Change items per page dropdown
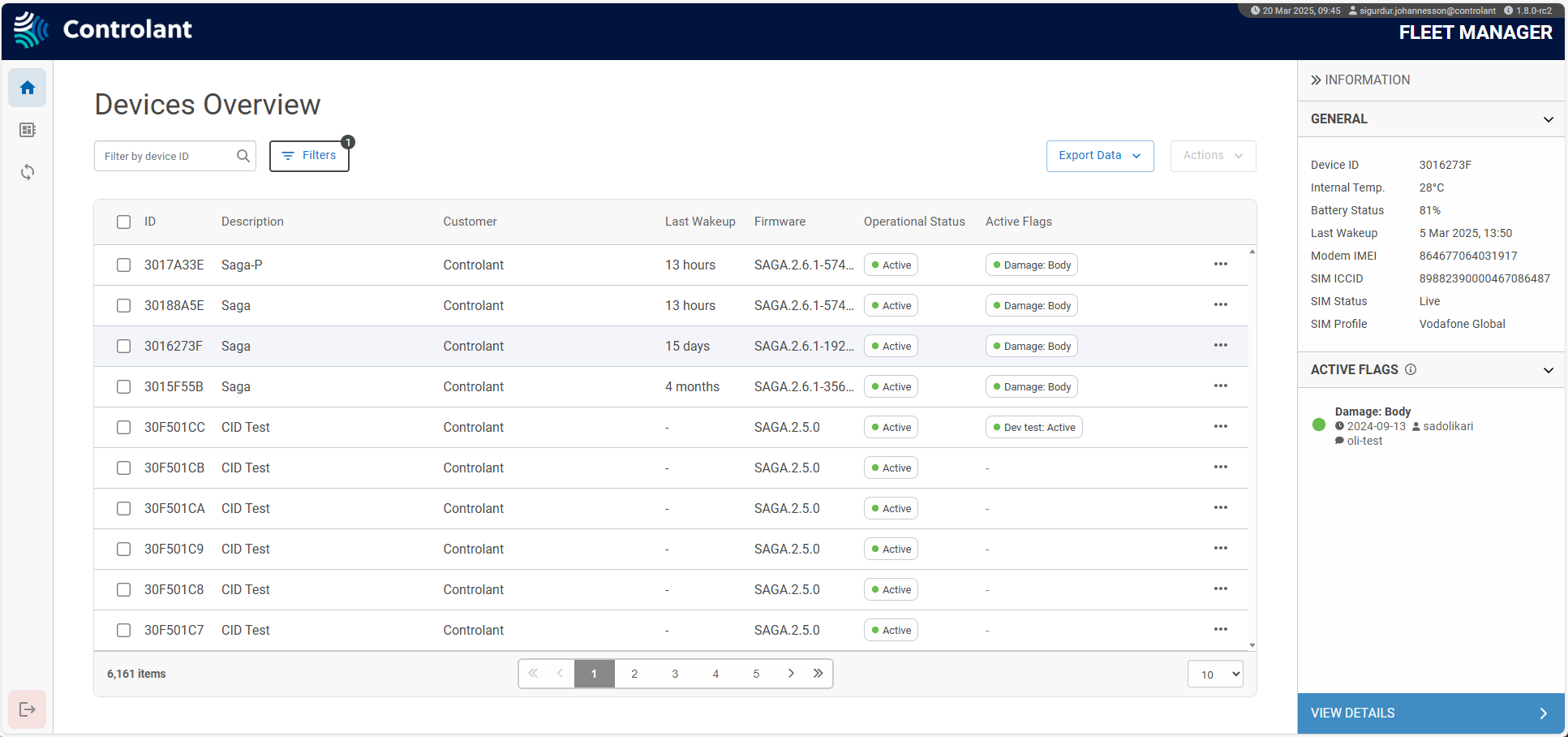Viewport: 1568px width, 737px height. coord(1215,674)
